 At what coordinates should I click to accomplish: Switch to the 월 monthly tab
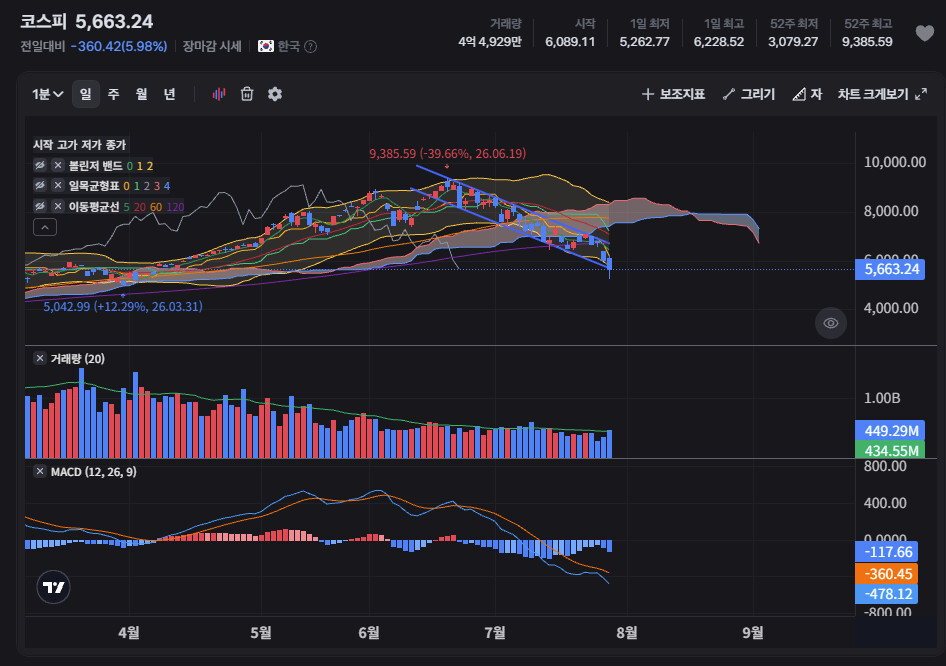(141, 94)
